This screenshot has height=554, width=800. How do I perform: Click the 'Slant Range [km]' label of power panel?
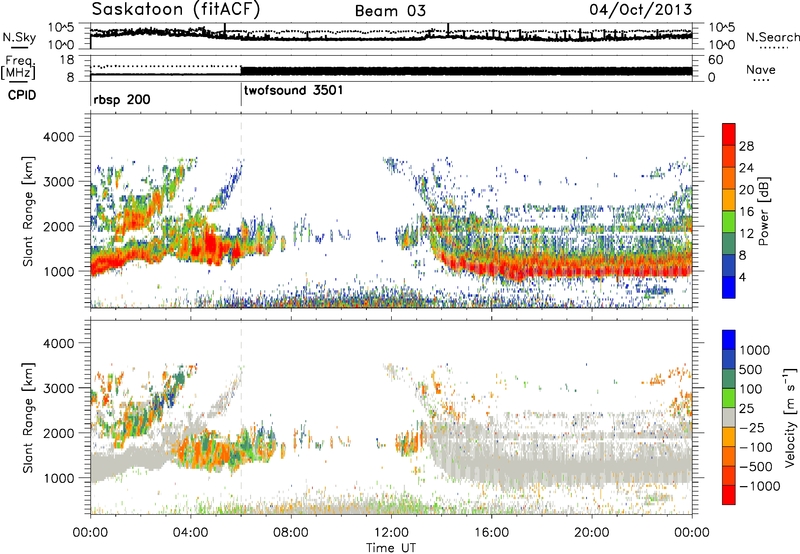[x=28, y=211]
